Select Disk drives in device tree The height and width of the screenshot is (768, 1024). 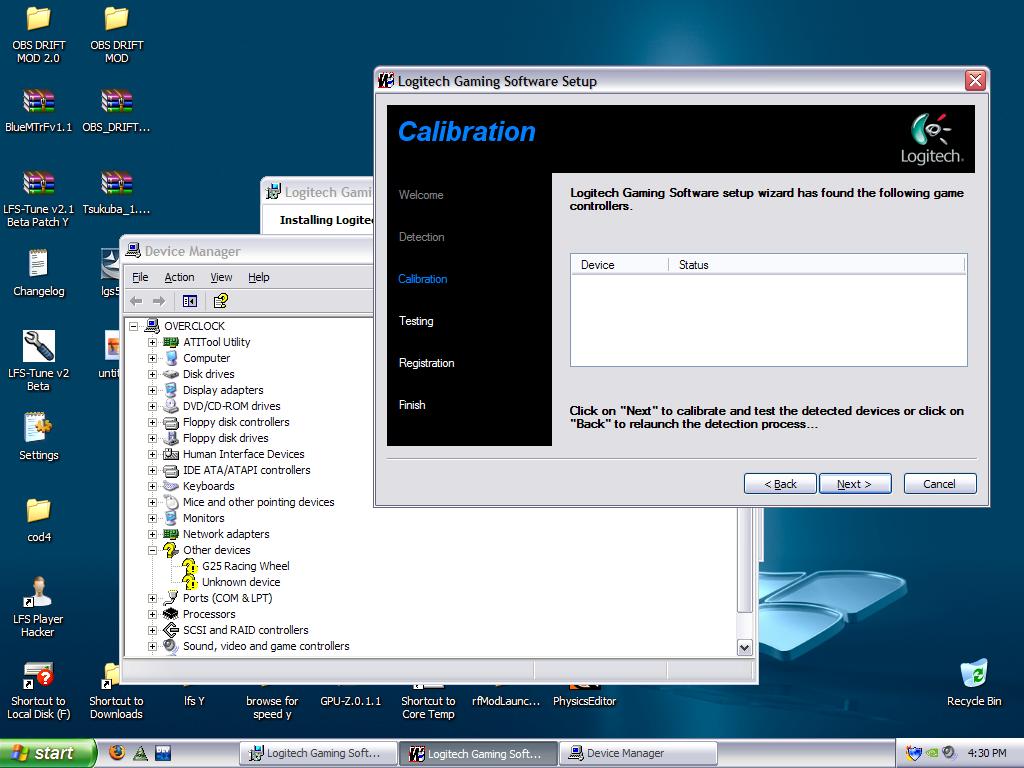[208, 374]
